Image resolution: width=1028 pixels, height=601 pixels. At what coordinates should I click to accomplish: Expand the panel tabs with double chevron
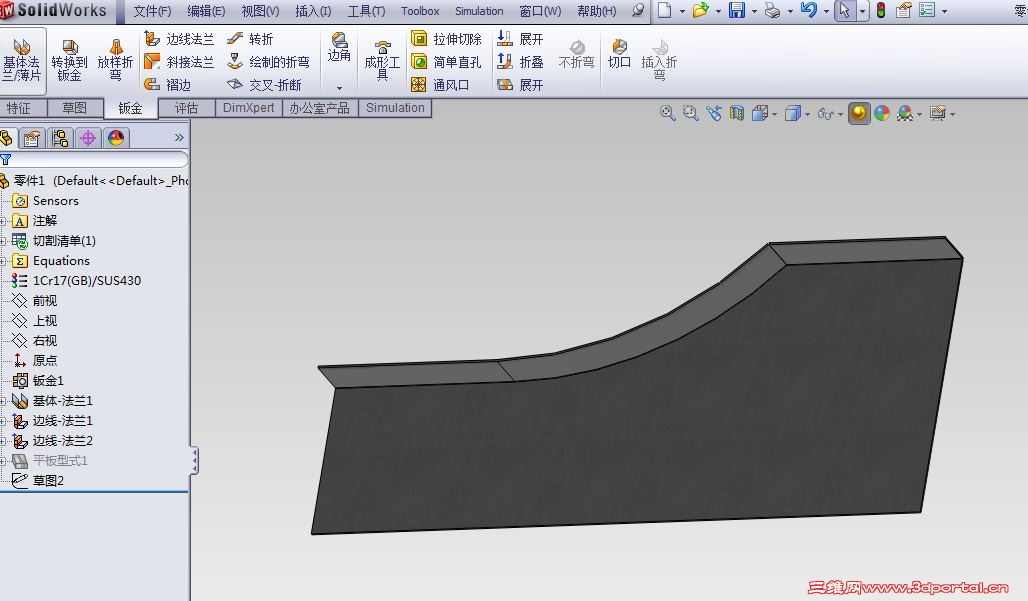tap(179, 138)
